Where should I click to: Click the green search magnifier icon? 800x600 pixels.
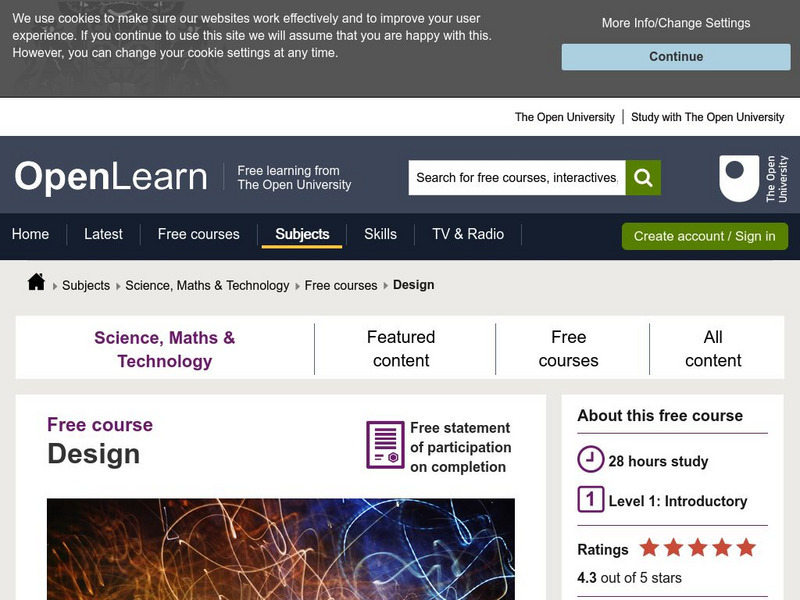click(x=643, y=178)
